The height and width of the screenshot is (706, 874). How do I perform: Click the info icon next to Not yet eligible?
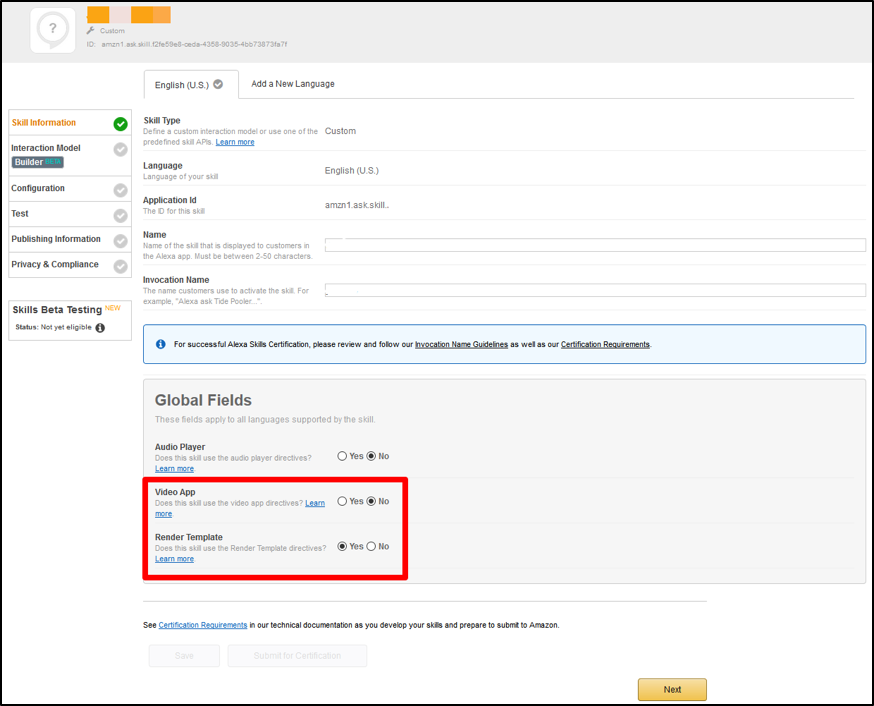tap(100, 328)
